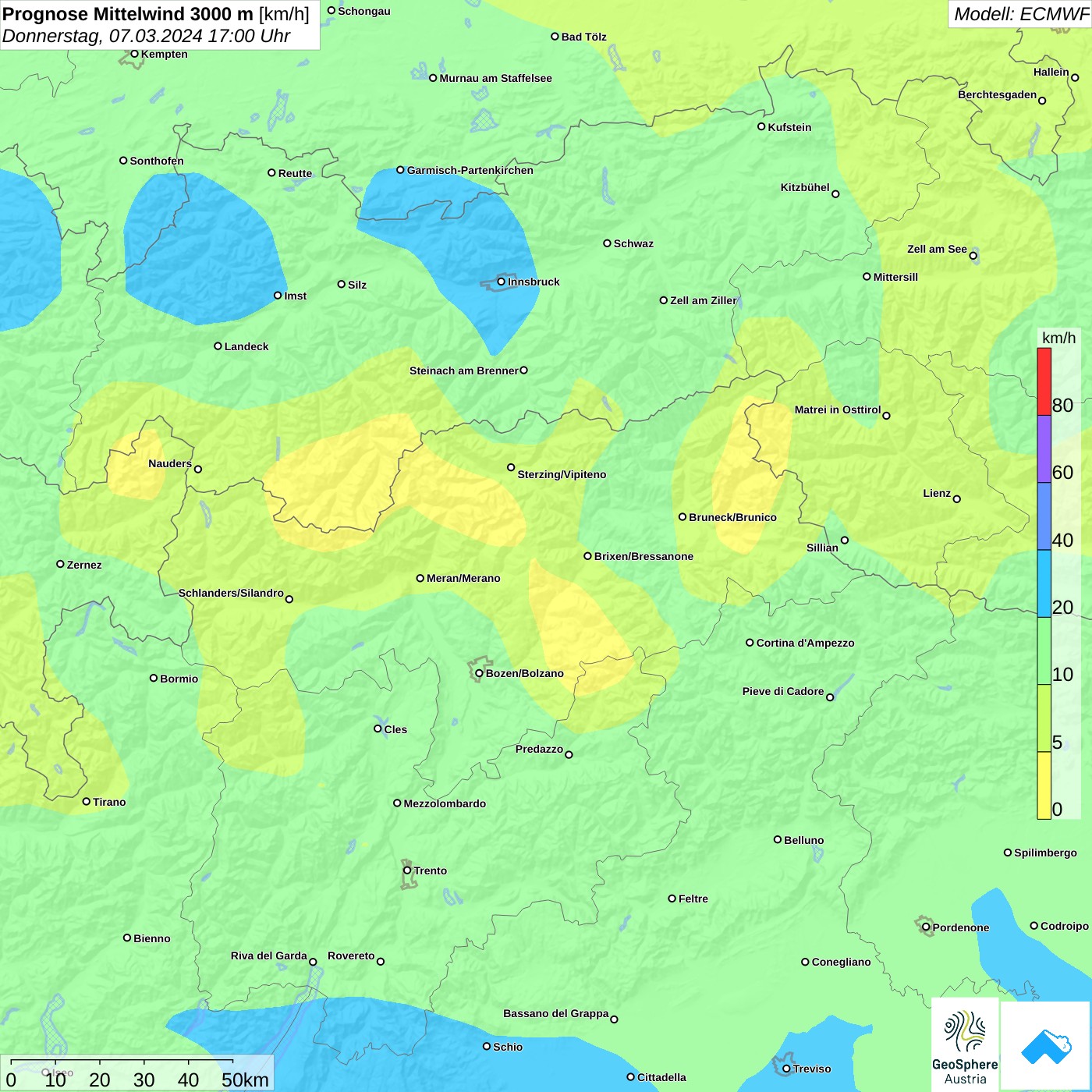The height and width of the screenshot is (1092, 1092).
Task: Click the 'Sterzing/Vipiteno' label
Action: tap(562, 474)
